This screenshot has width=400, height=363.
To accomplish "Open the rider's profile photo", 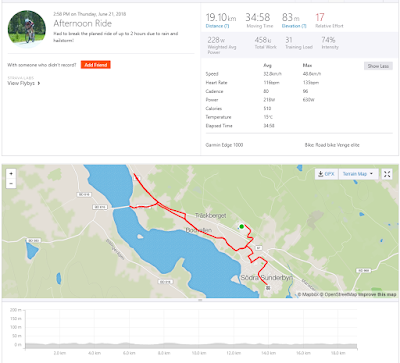I will click(x=27, y=29).
